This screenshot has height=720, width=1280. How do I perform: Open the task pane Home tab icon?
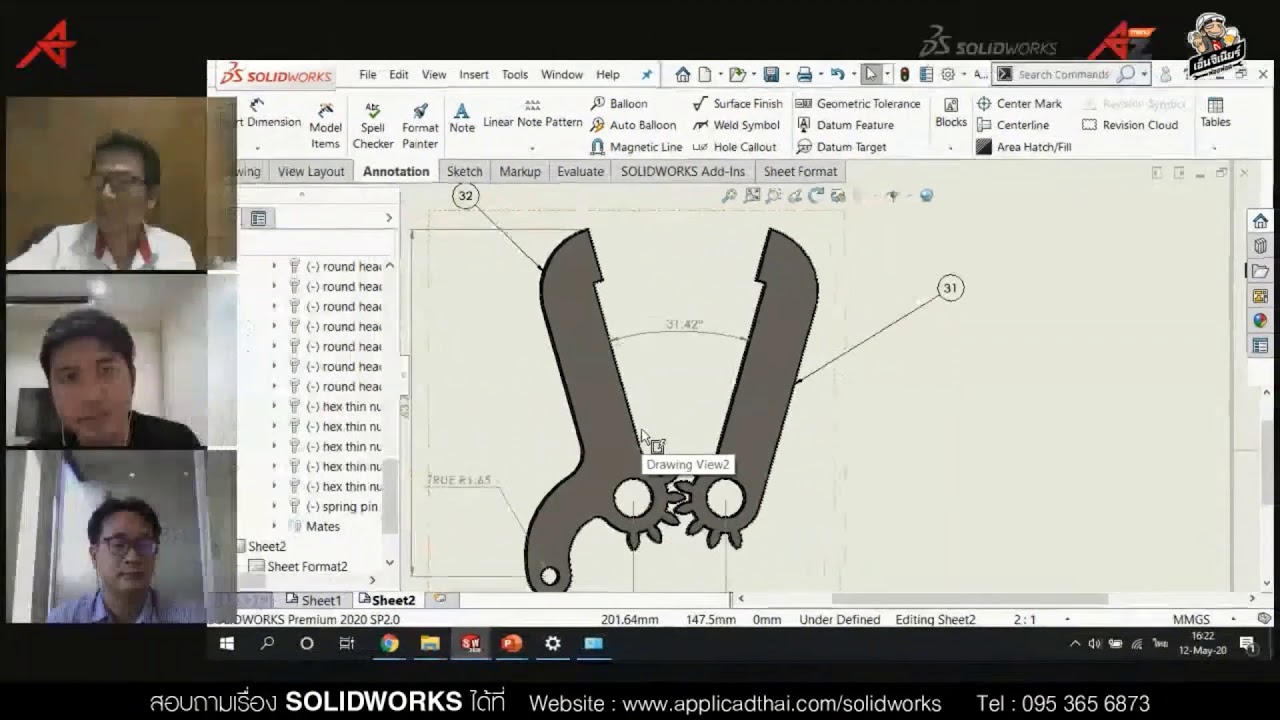click(1260, 221)
